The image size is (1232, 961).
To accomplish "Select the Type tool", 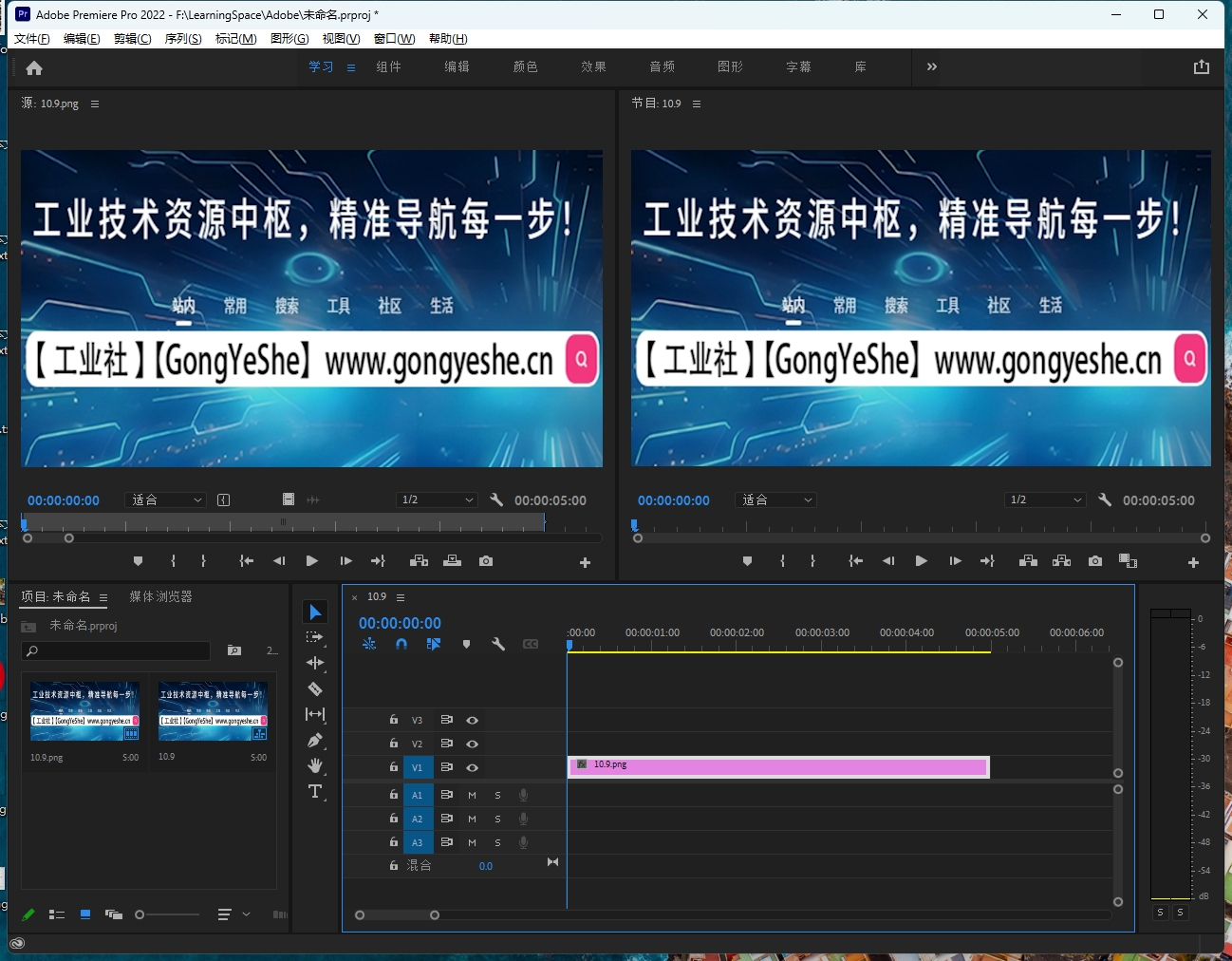I will pyautogui.click(x=315, y=791).
